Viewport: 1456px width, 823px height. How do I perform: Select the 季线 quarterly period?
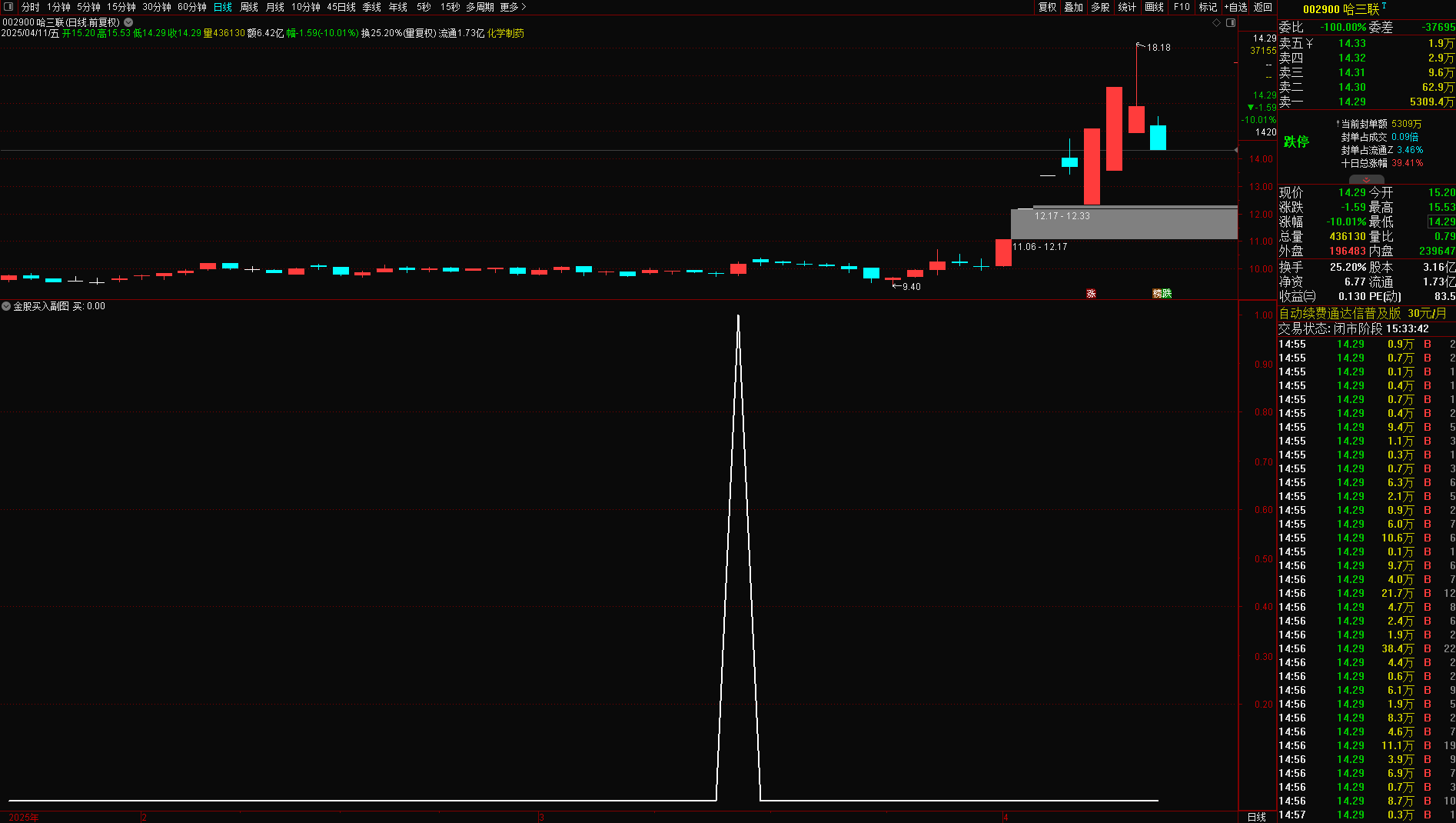372,7
